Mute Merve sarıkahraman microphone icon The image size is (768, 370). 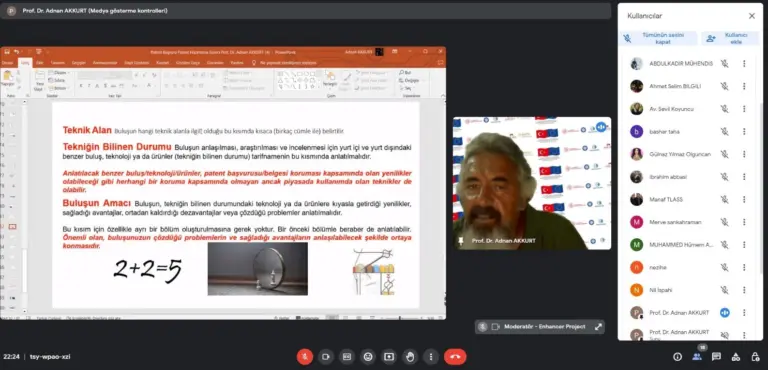click(724, 222)
